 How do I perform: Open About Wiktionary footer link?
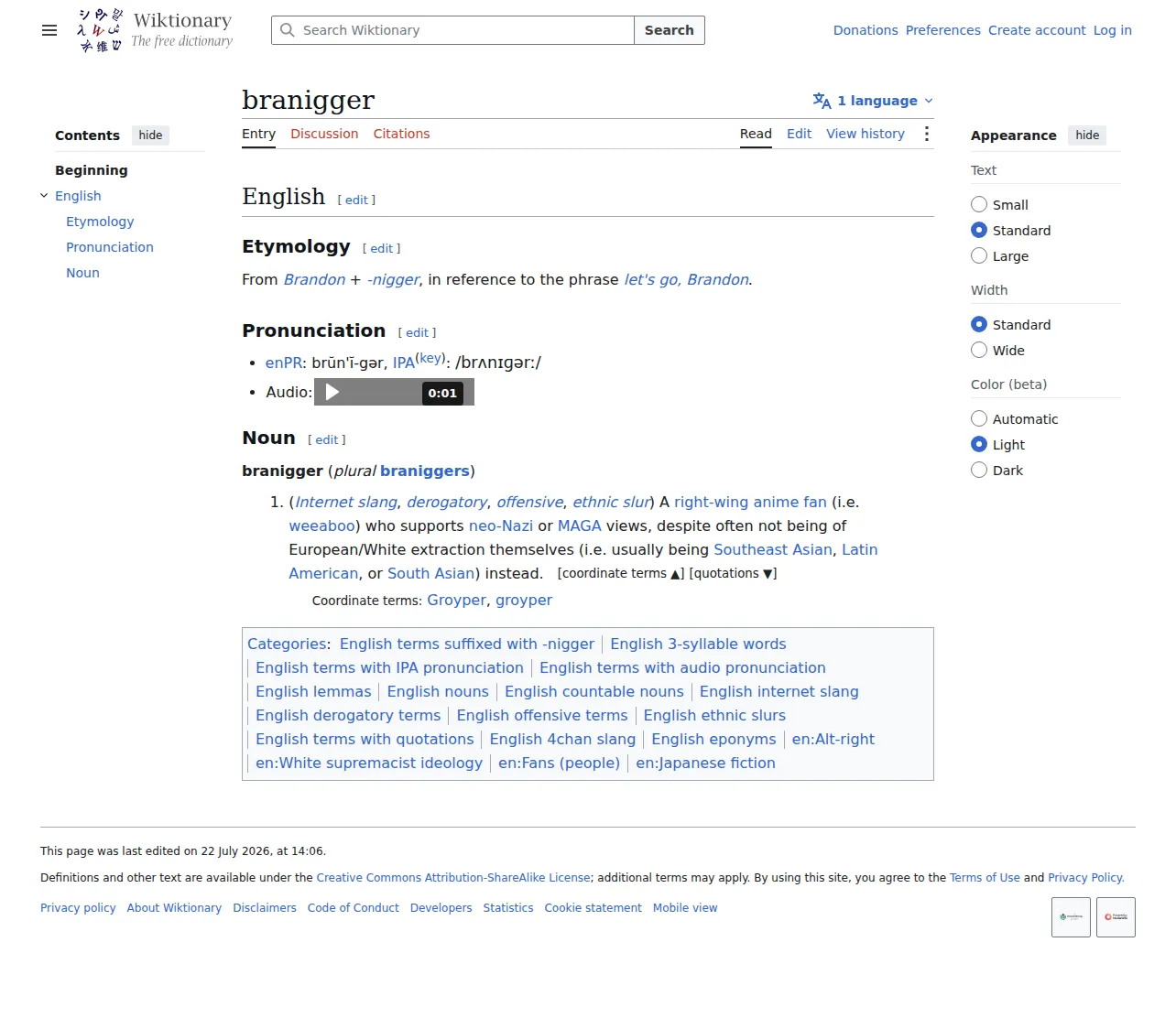tap(174, 908)
